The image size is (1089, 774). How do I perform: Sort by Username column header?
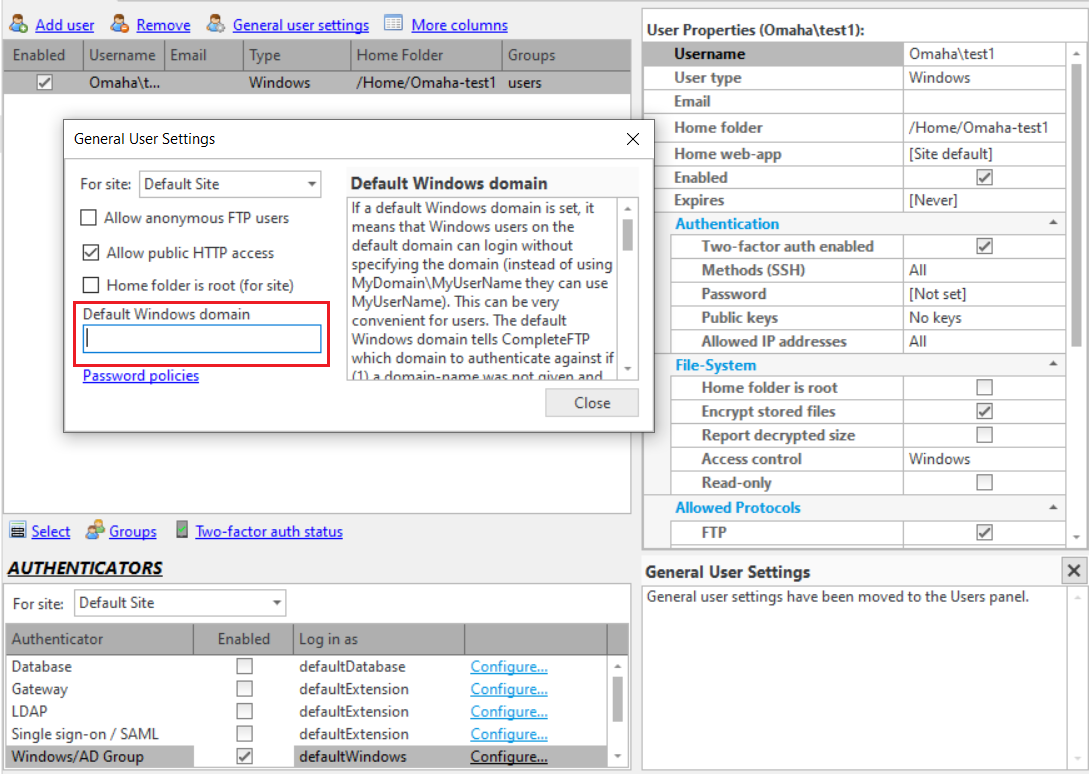(x=124, y=55)
